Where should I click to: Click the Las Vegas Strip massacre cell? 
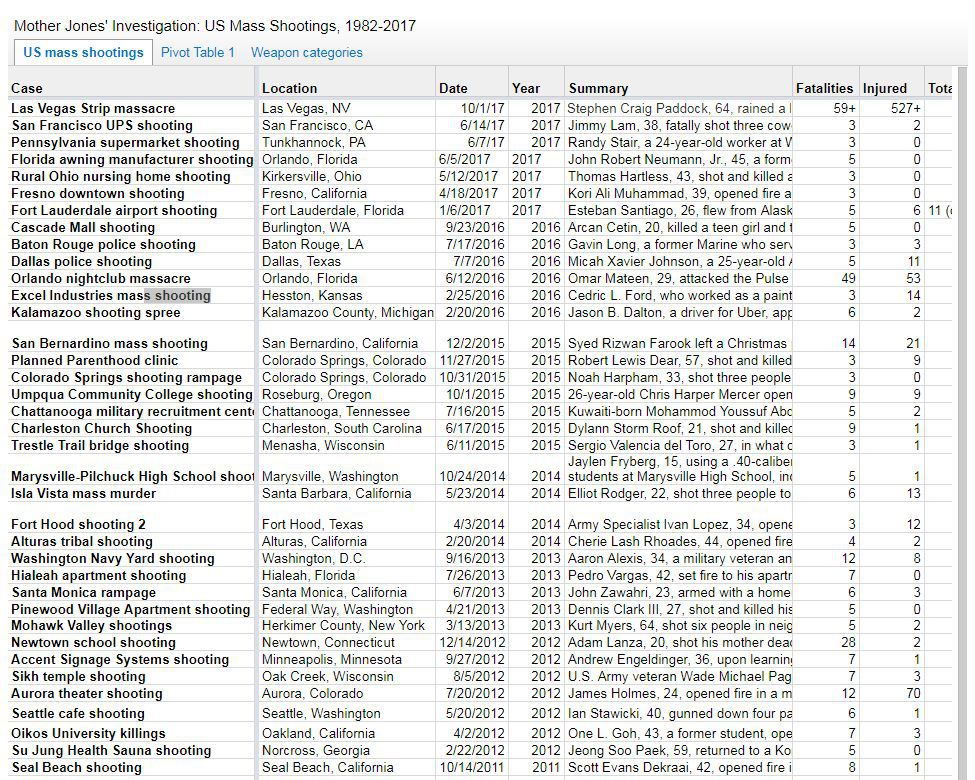tap(132, 108)
